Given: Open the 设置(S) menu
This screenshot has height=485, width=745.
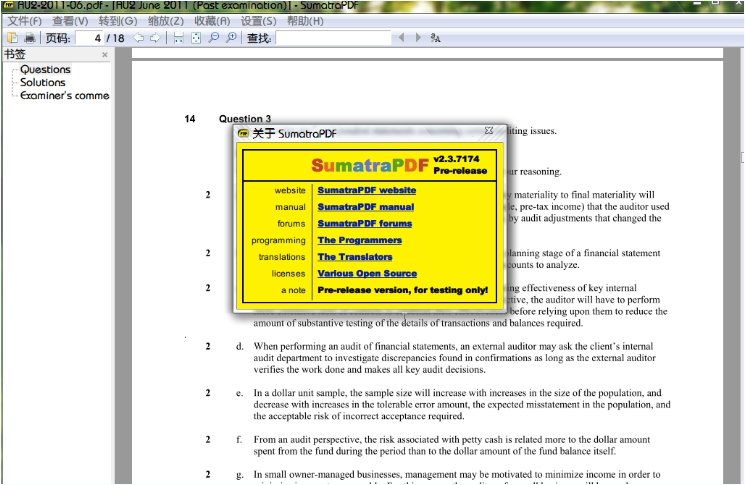Looking at the screenshot, I should [259, 21].
